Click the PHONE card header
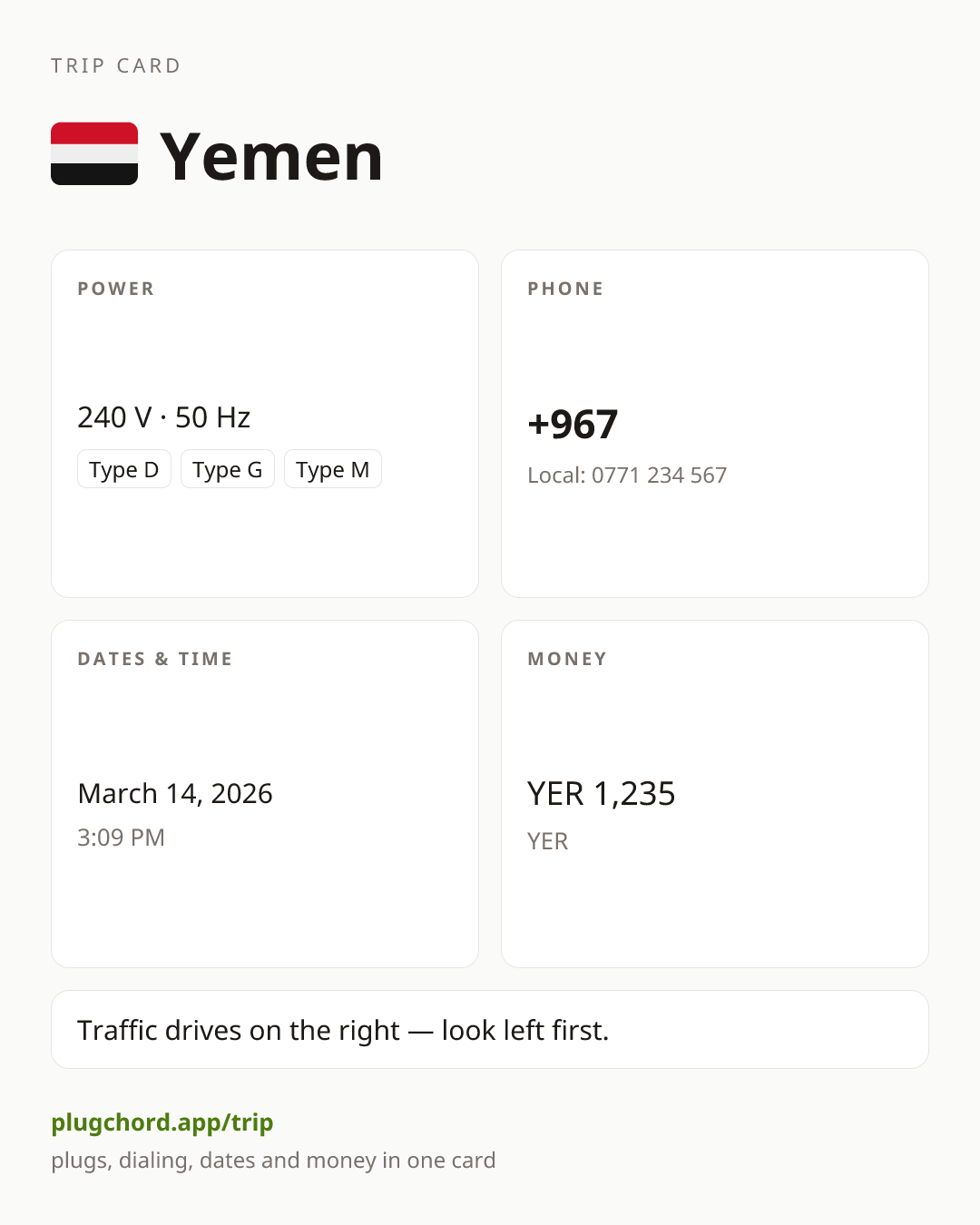Image resolution: width=980 pixels, height=1225 pixels. [565, 289]
